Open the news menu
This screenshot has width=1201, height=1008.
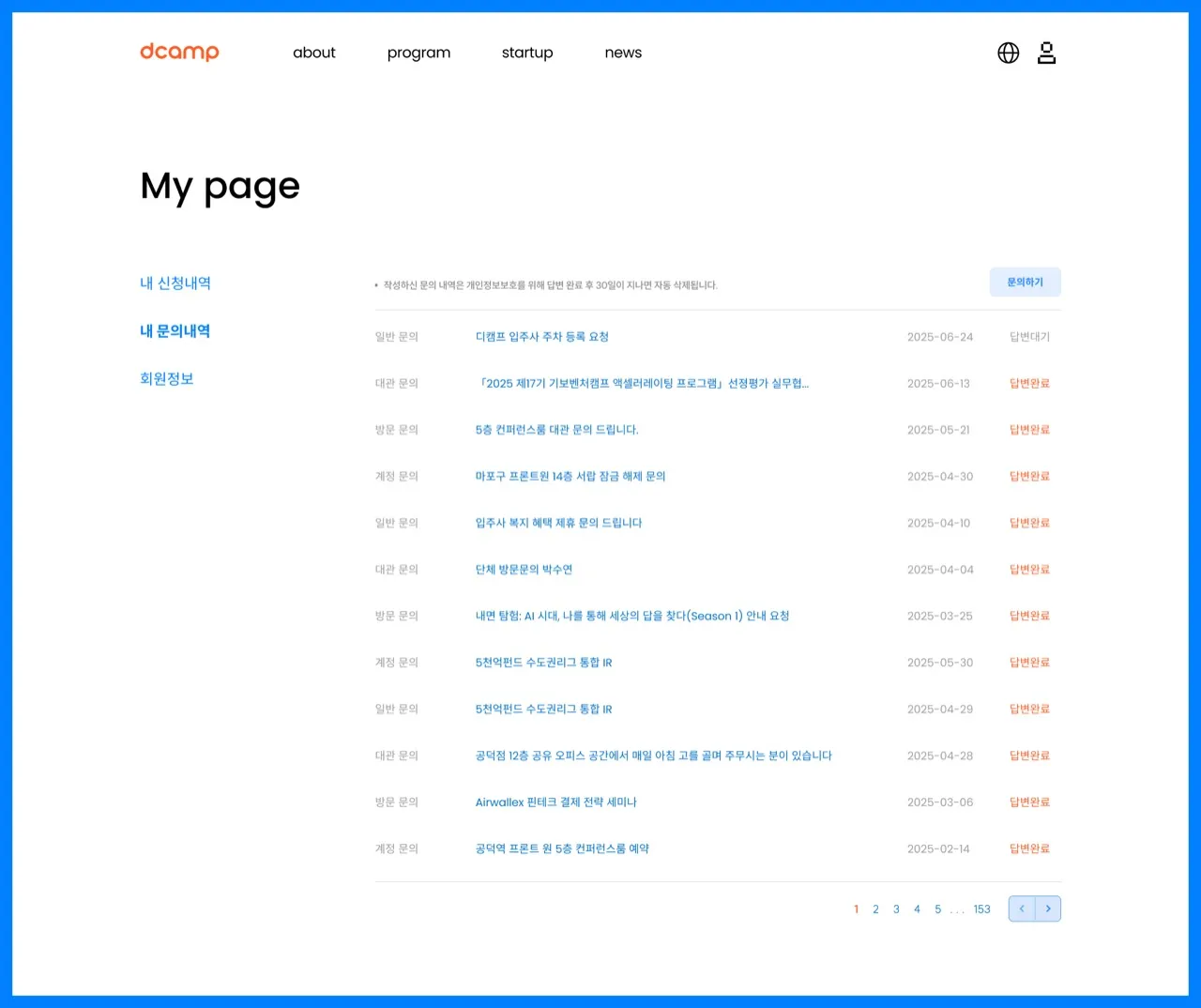tap(623, 53)
